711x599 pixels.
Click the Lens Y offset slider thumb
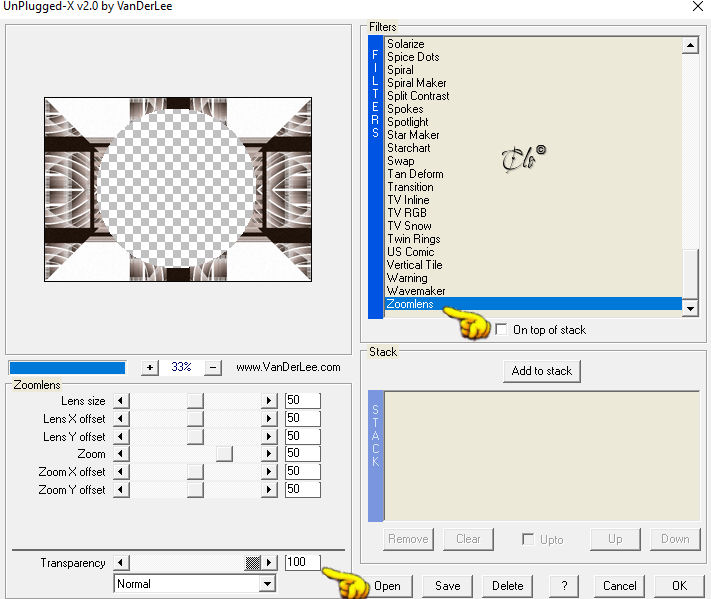click(x=195, y=436)
